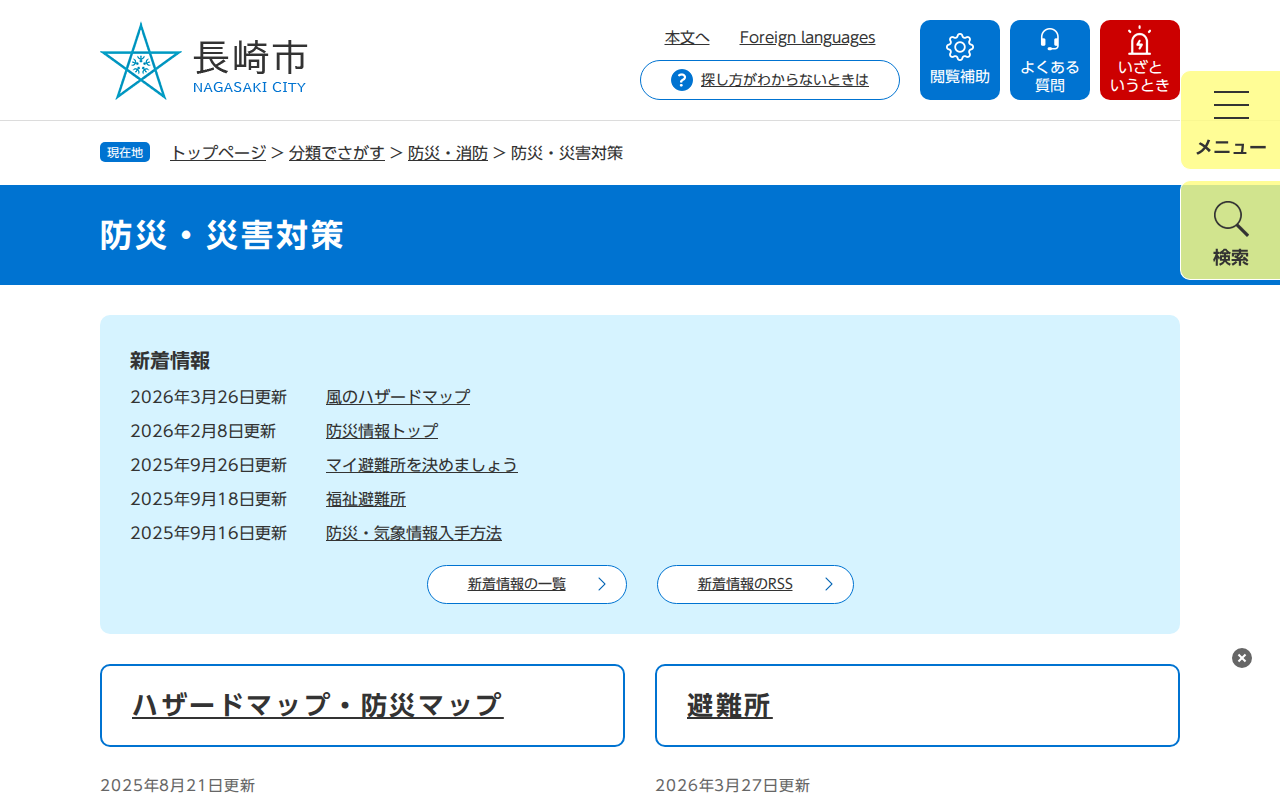Open the Foreign languages link

(x=807, y=37)
